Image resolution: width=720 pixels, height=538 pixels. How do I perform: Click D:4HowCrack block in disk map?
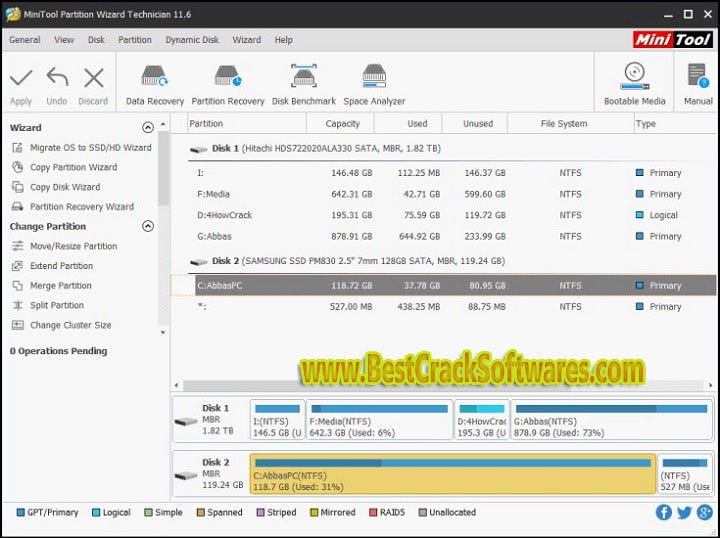pos(481,420)
